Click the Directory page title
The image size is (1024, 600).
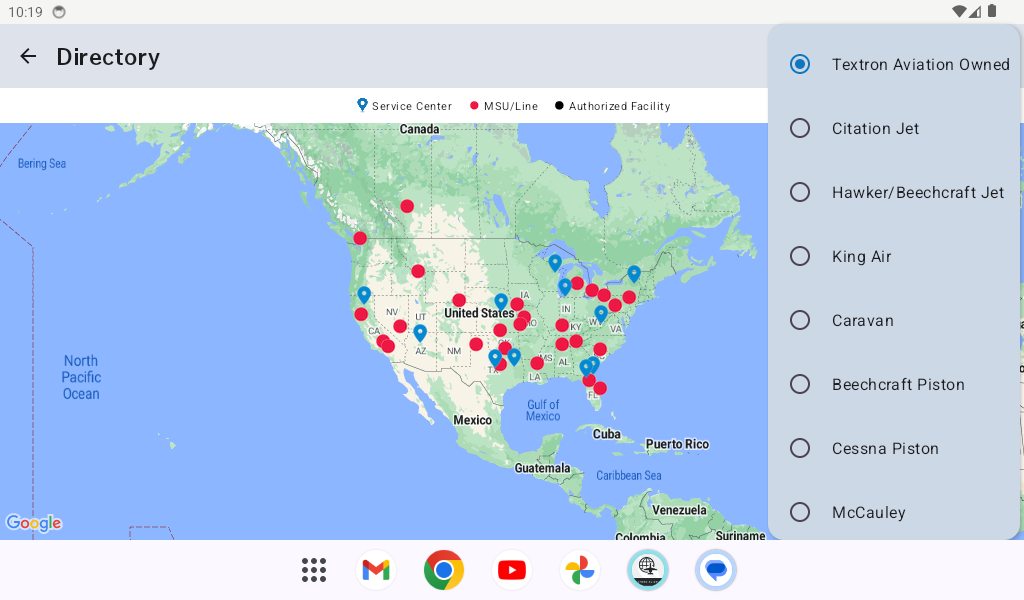108,57
